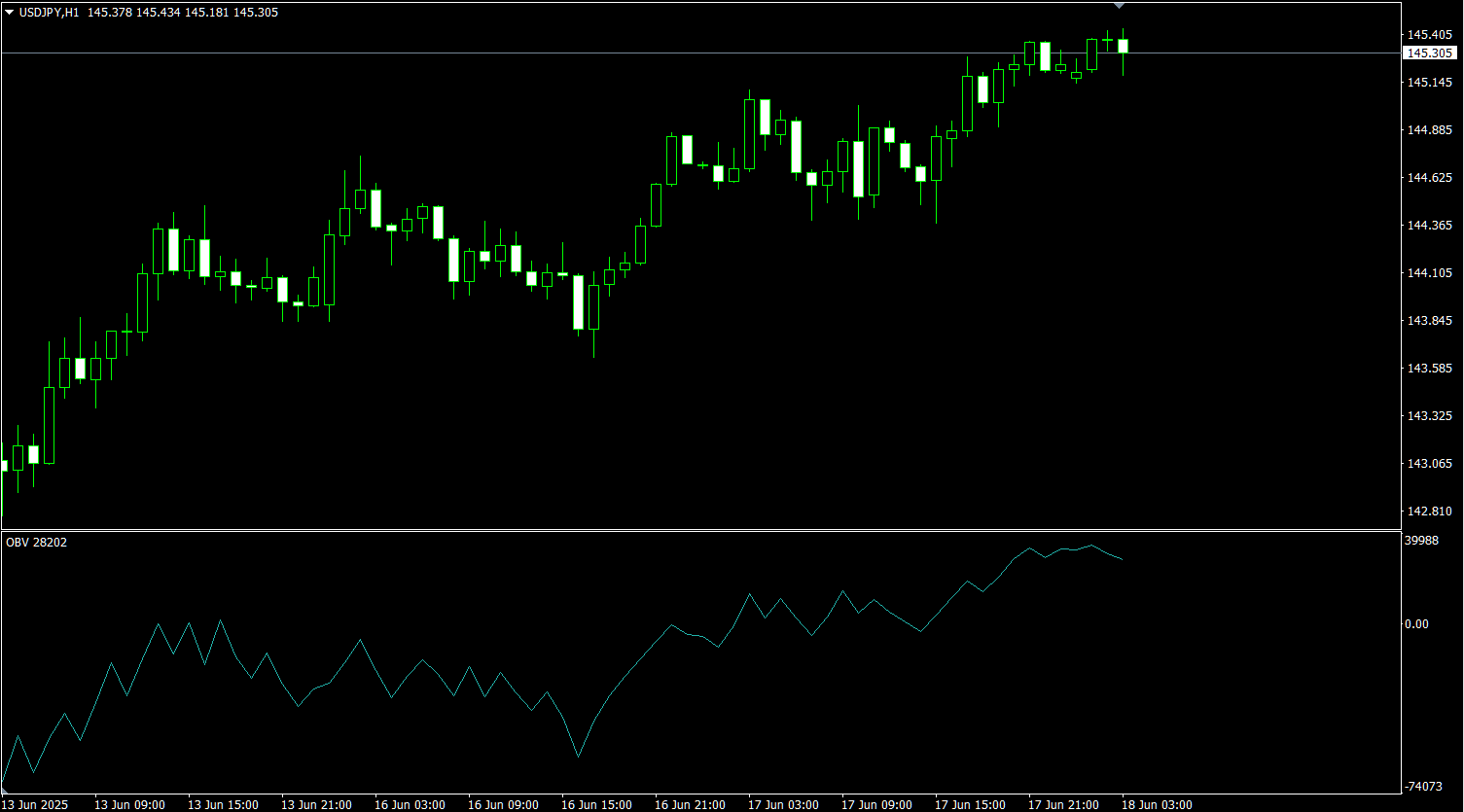Click the 16 Jun 09:00 time label

[503, 805]
